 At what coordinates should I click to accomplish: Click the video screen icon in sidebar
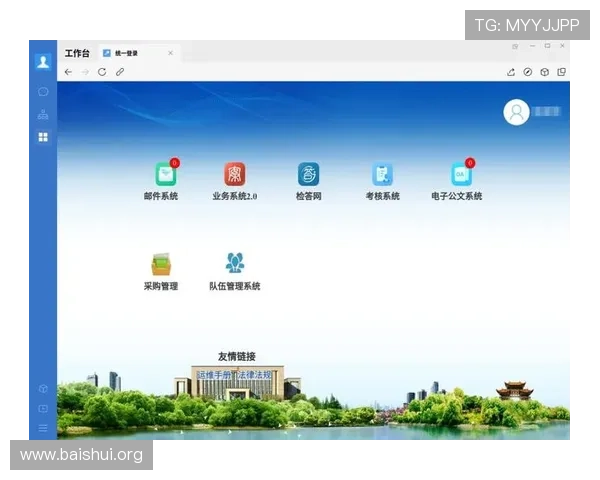pyautogui.click(x=43, y=408)
